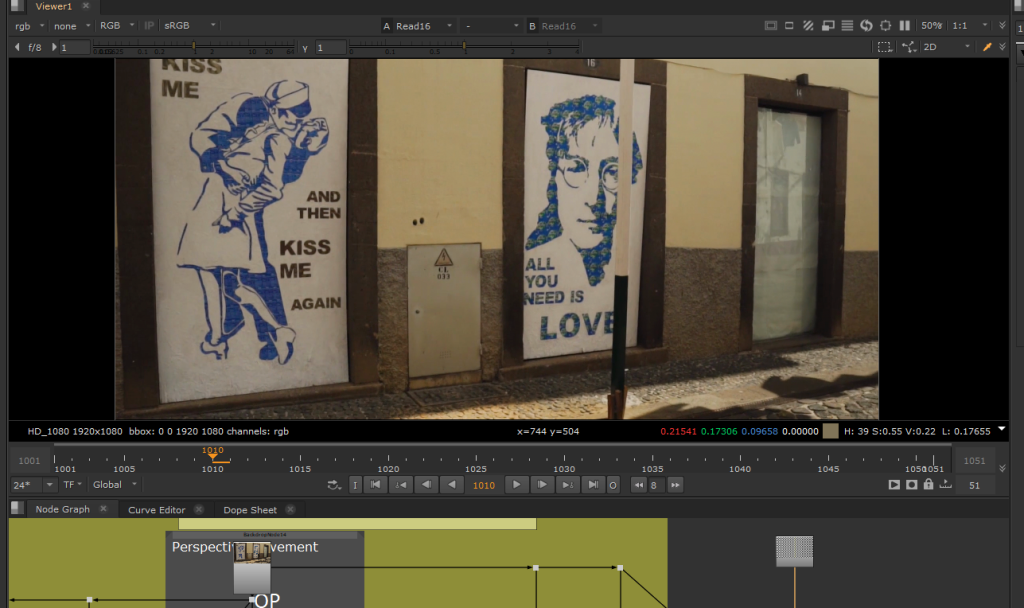Increase gain with right f-stop arrow
This screenshot has width=1024, height=608.
[x=54, y=47]
